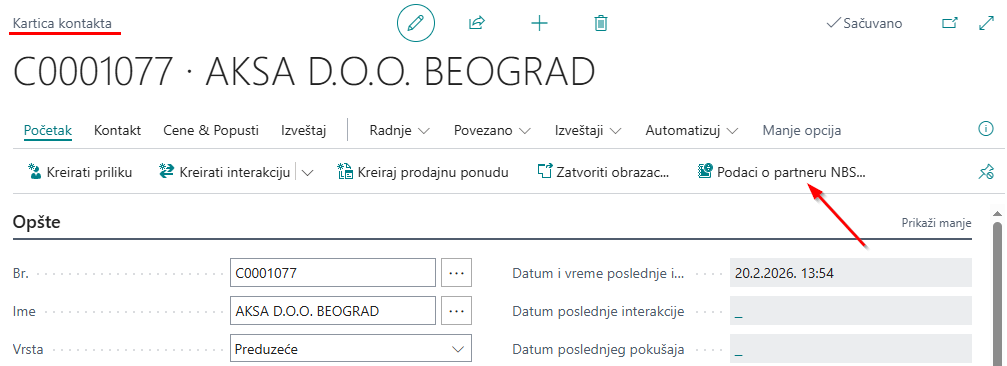The width and height of the screenshot is (1007, 366).
Task: Open the Cene & Popusti tab
Action: [x=211, y=130]
